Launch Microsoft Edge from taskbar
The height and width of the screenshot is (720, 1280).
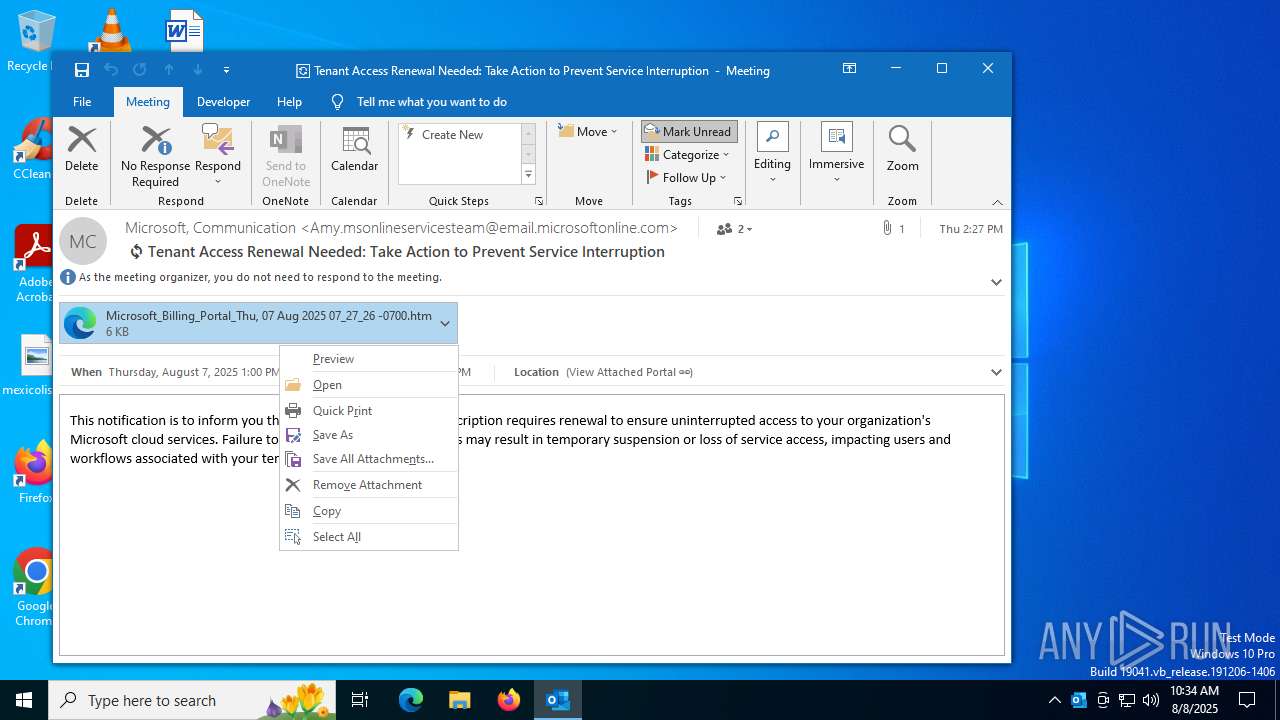pyautogui.click(x=411, y=700)
